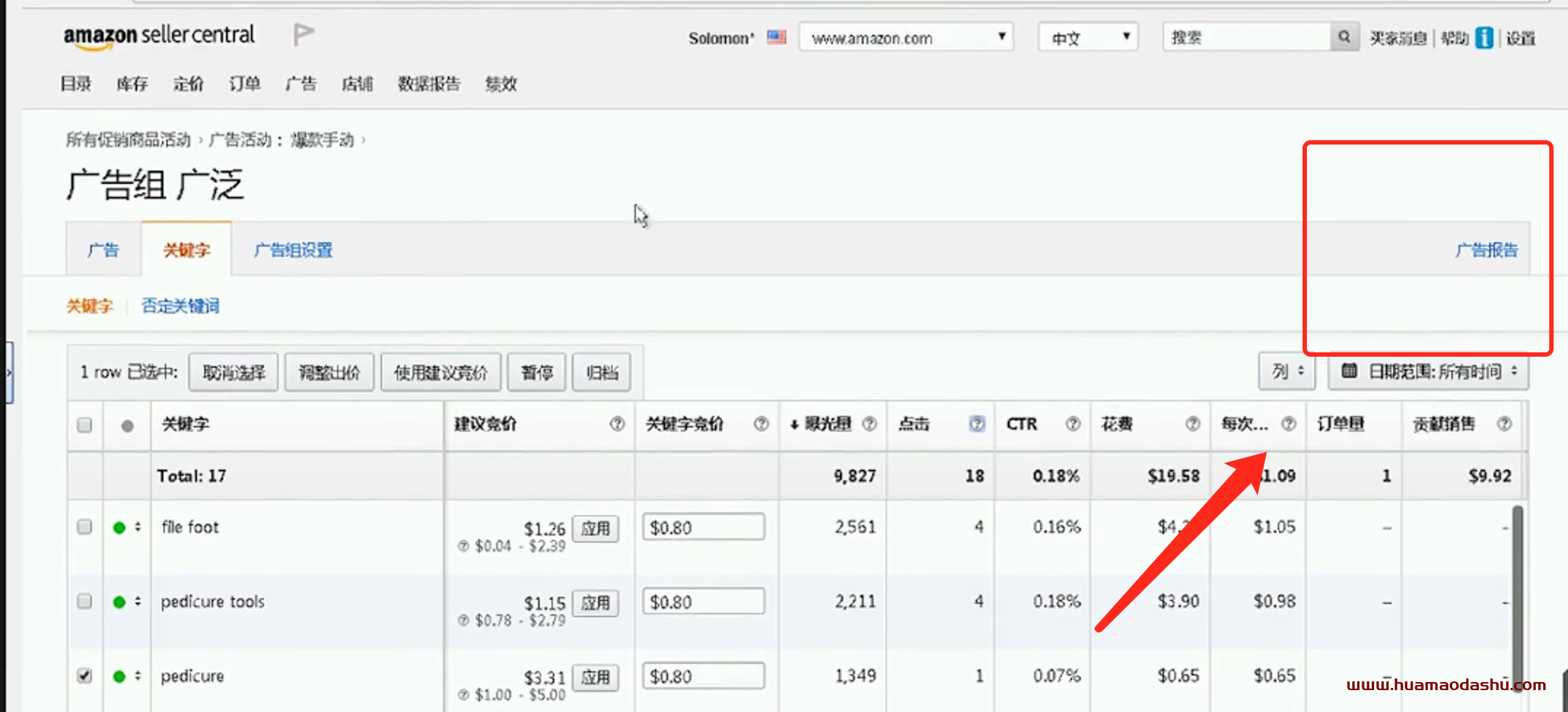Open the 广告报告 link

tap(1486, 250)
